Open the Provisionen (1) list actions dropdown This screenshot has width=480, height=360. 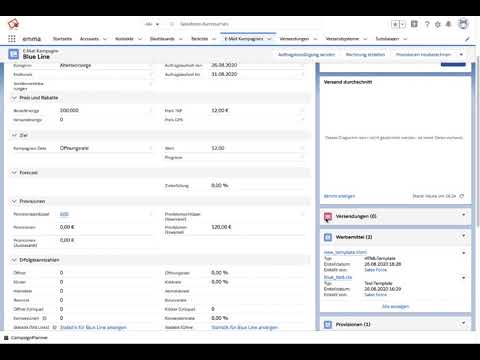(x=464, y=323)
